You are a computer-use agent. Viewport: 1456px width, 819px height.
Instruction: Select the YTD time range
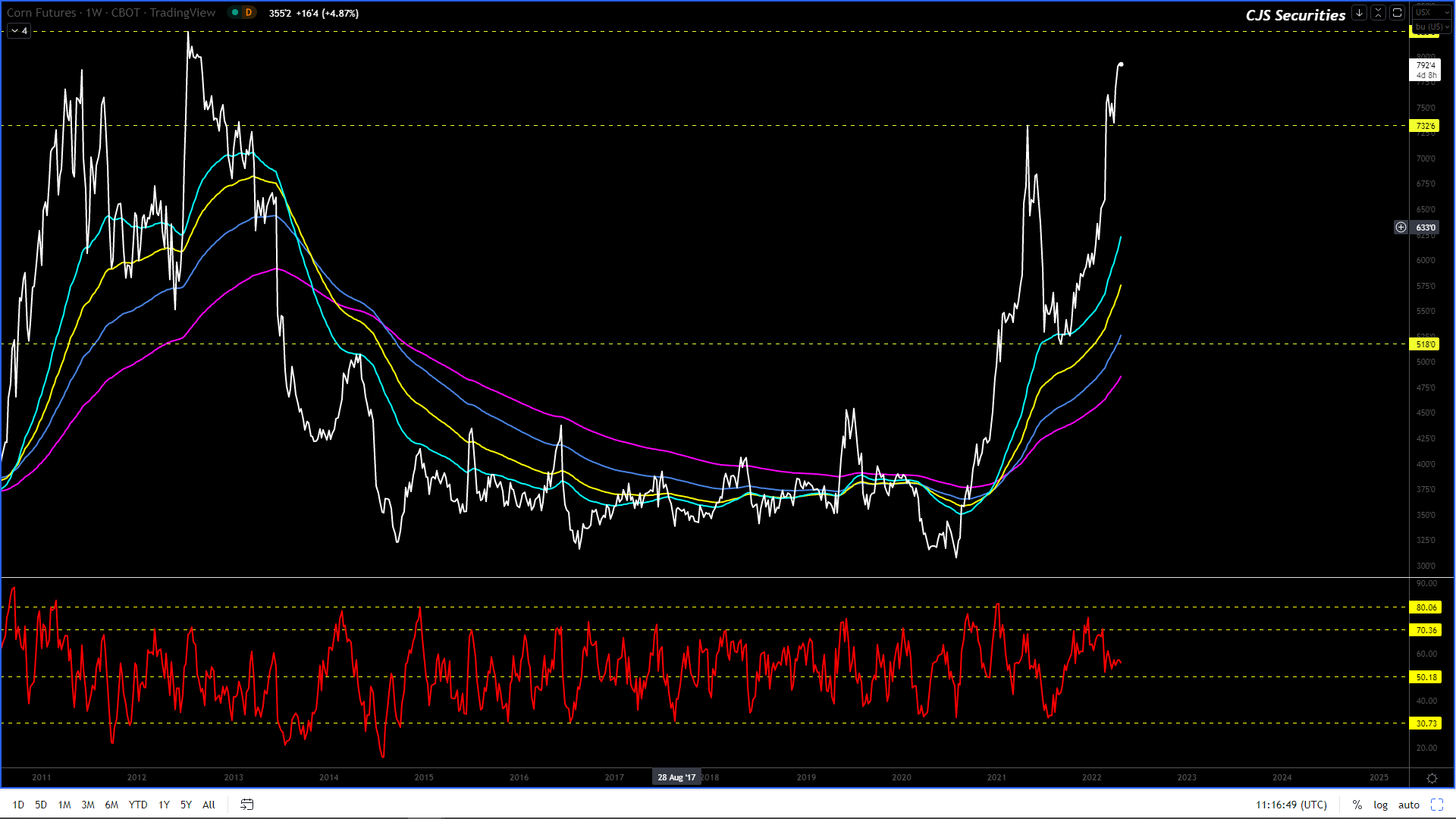pos(137,805)
